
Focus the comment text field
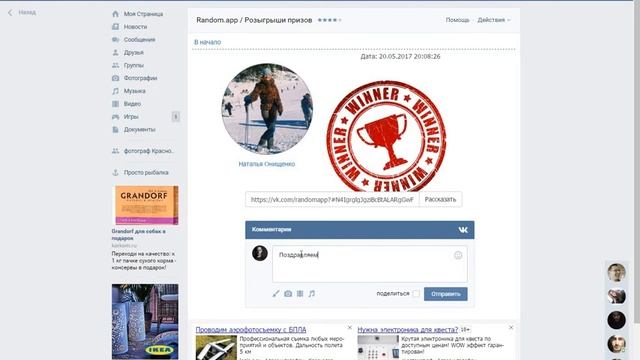pos(370,264)
